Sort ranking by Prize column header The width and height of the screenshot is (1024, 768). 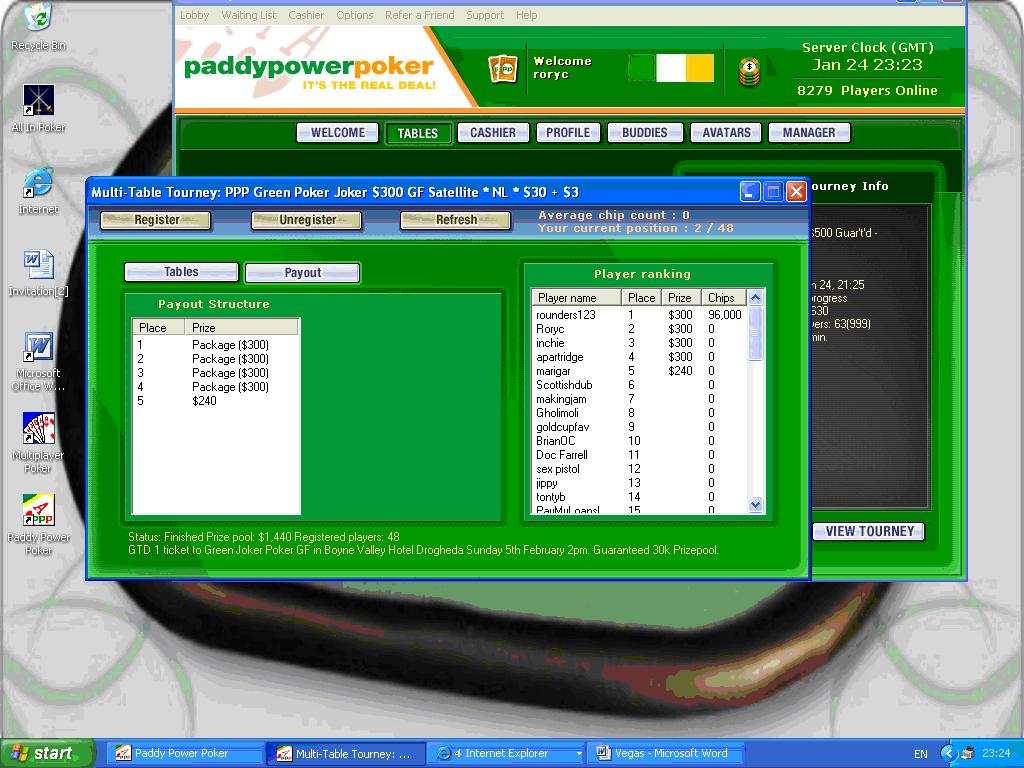point(680,298)
